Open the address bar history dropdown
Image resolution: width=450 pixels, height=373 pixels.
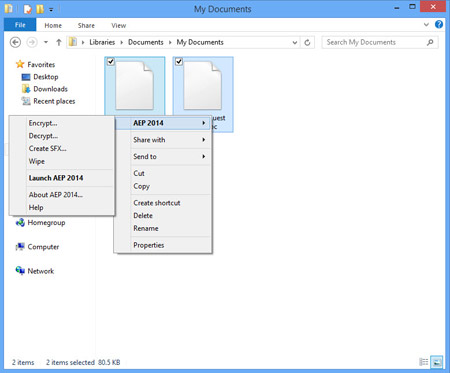pos(295,42)
